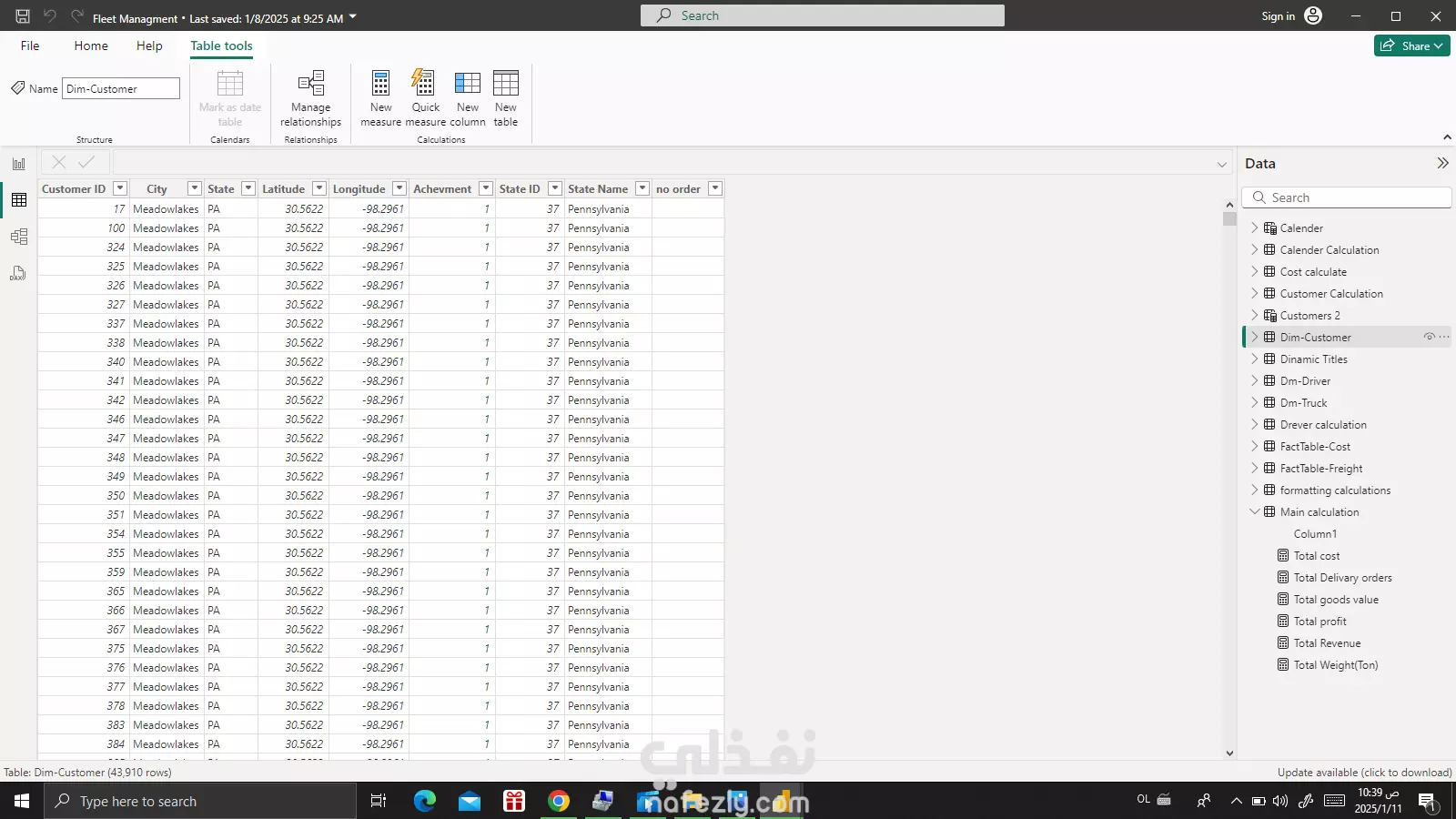Viewport: 1456px width, 819px height.
Task: Select the Total profit measure
Action: click(x=1319, y=622)
